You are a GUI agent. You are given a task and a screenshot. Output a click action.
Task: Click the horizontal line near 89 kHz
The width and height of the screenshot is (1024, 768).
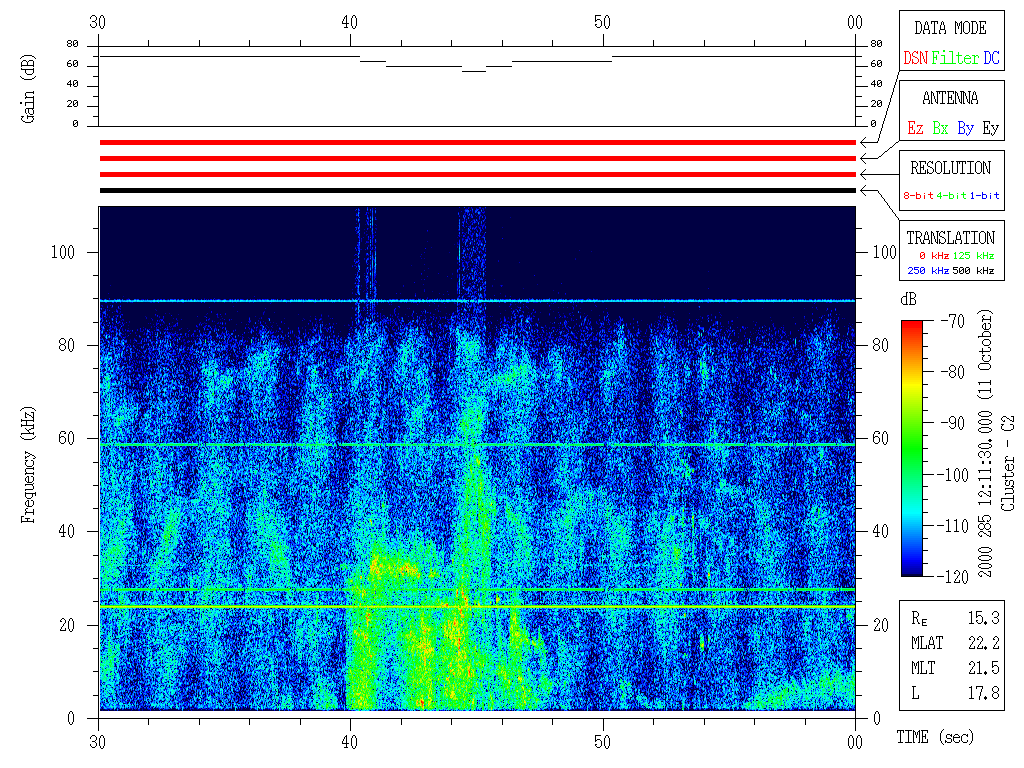tap(477, 301)
